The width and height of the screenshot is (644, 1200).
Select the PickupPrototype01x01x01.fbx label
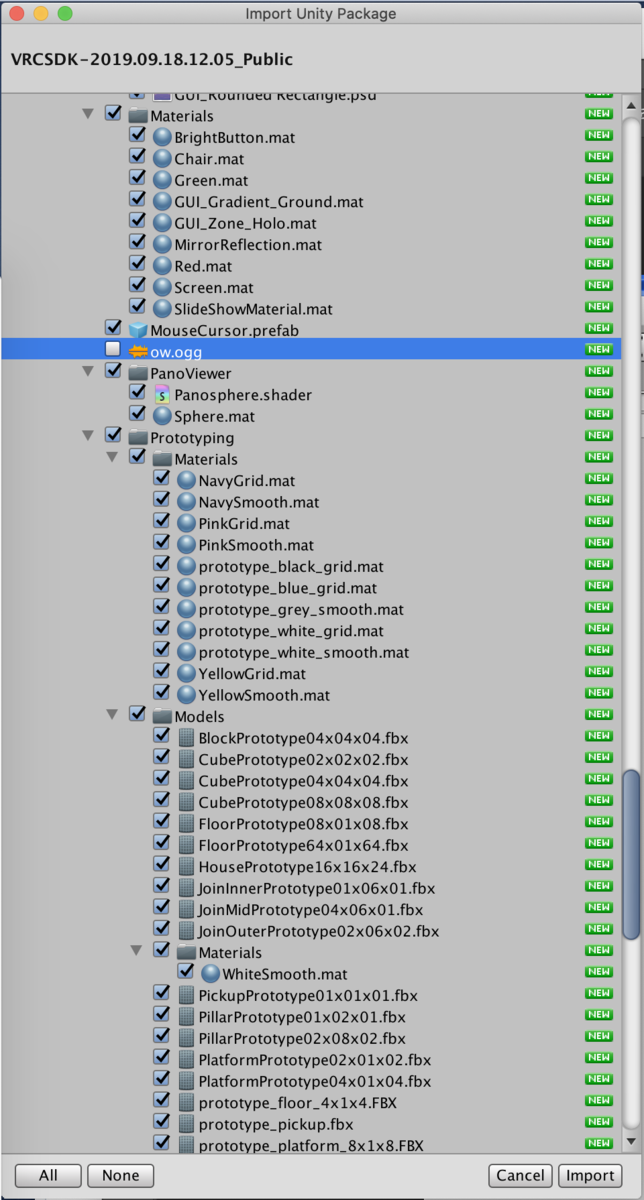tap(308, 995)
